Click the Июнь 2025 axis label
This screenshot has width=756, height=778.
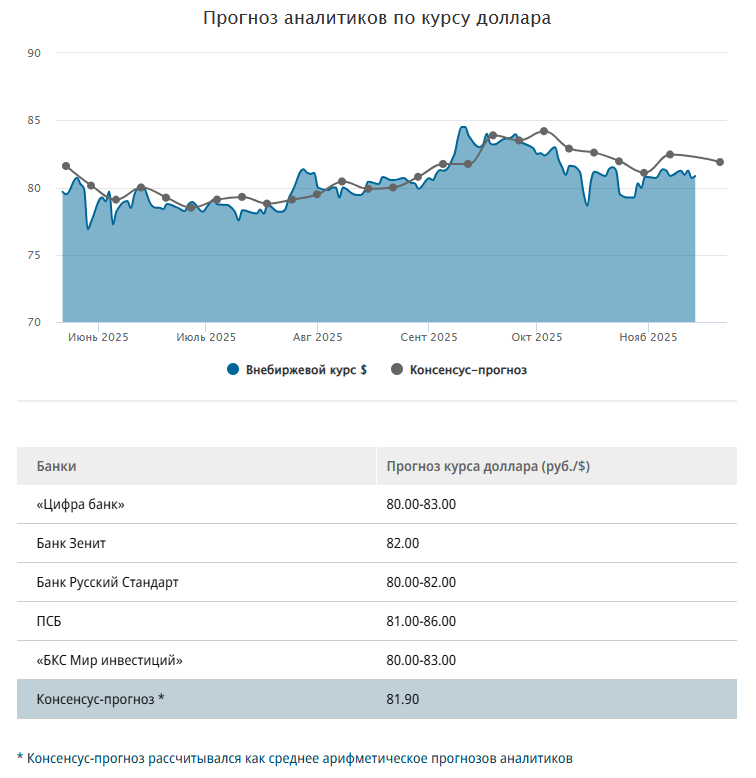[98, 338]
